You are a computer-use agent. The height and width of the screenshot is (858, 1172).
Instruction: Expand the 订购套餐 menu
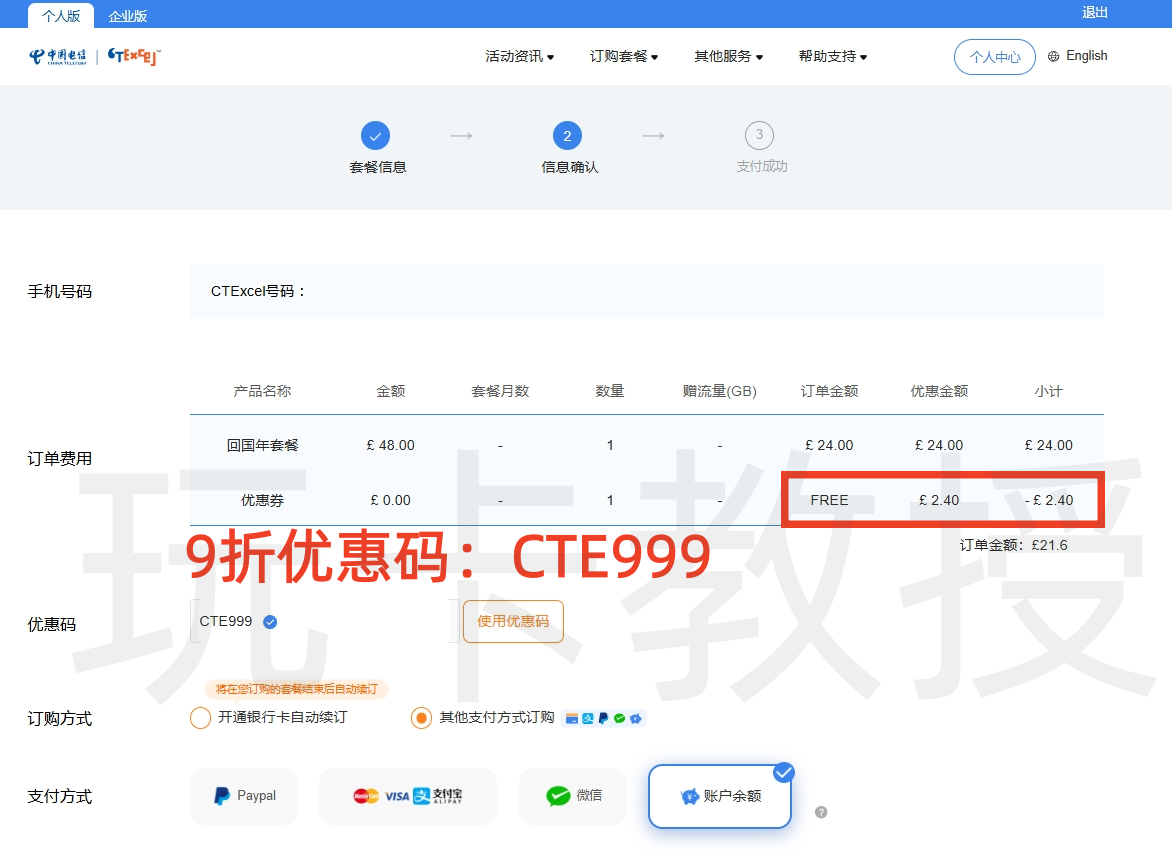click(x=624, y=56)
